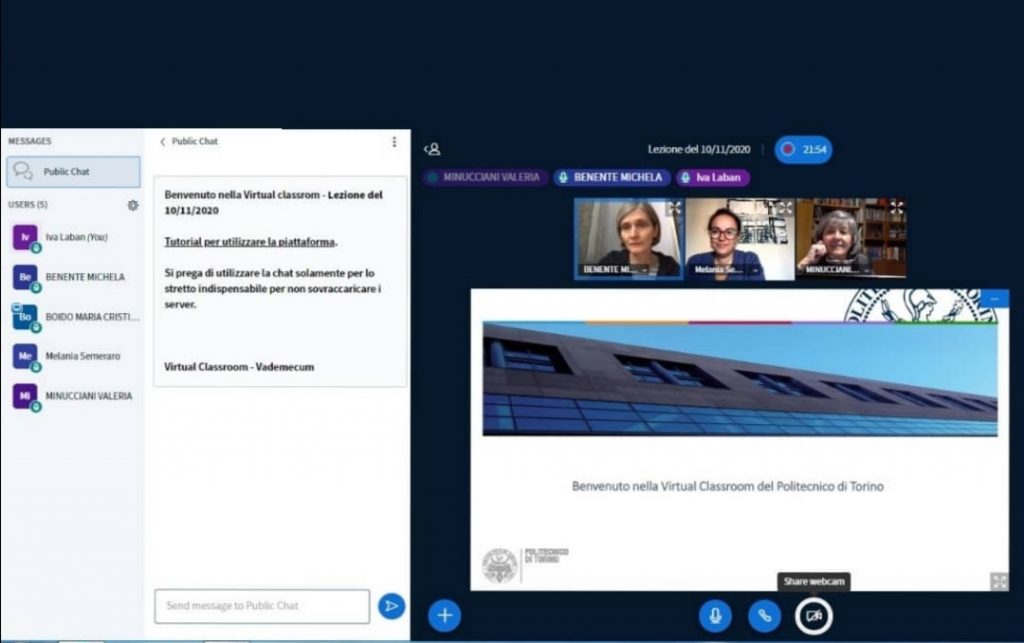Open the Virtual Classroom - Vademecum link

click(239, 367)
